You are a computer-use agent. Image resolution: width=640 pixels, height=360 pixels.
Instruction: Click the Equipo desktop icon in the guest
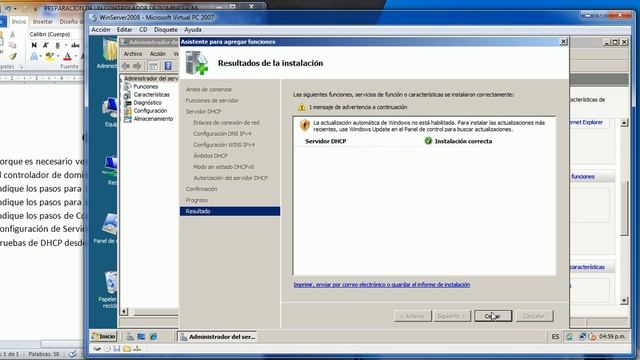point(110,112)
